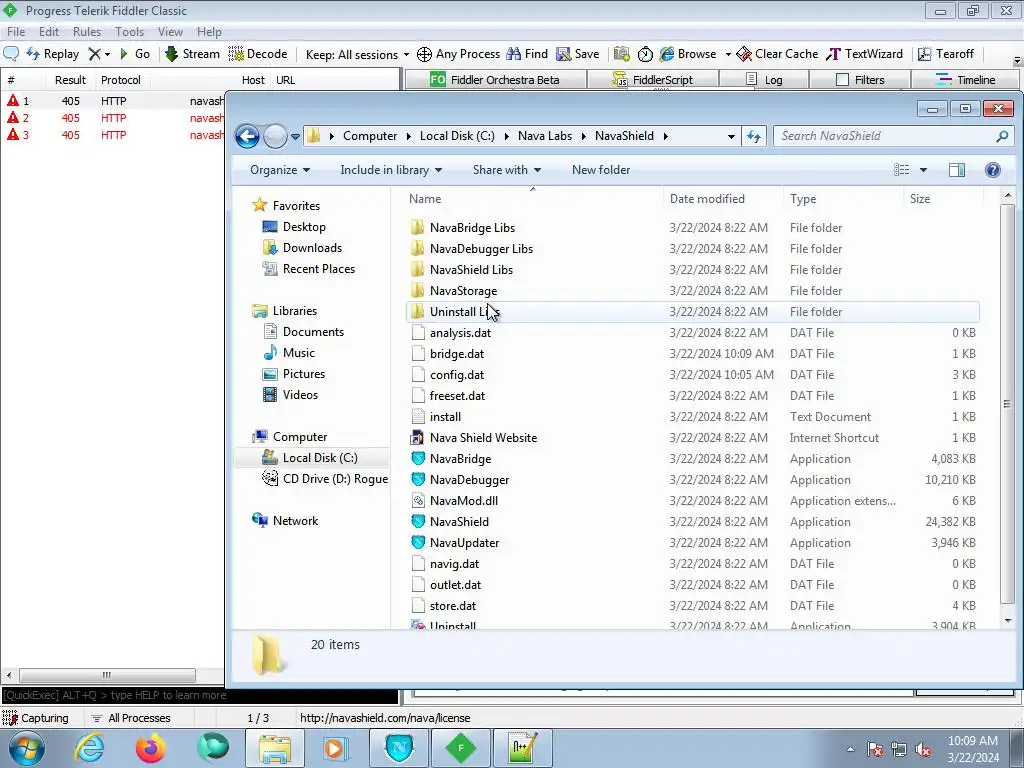Open the Rules menu in Fiddler
Viewport: 1024px width, 768px height.
pyautogui.click(x=87, y=31)
